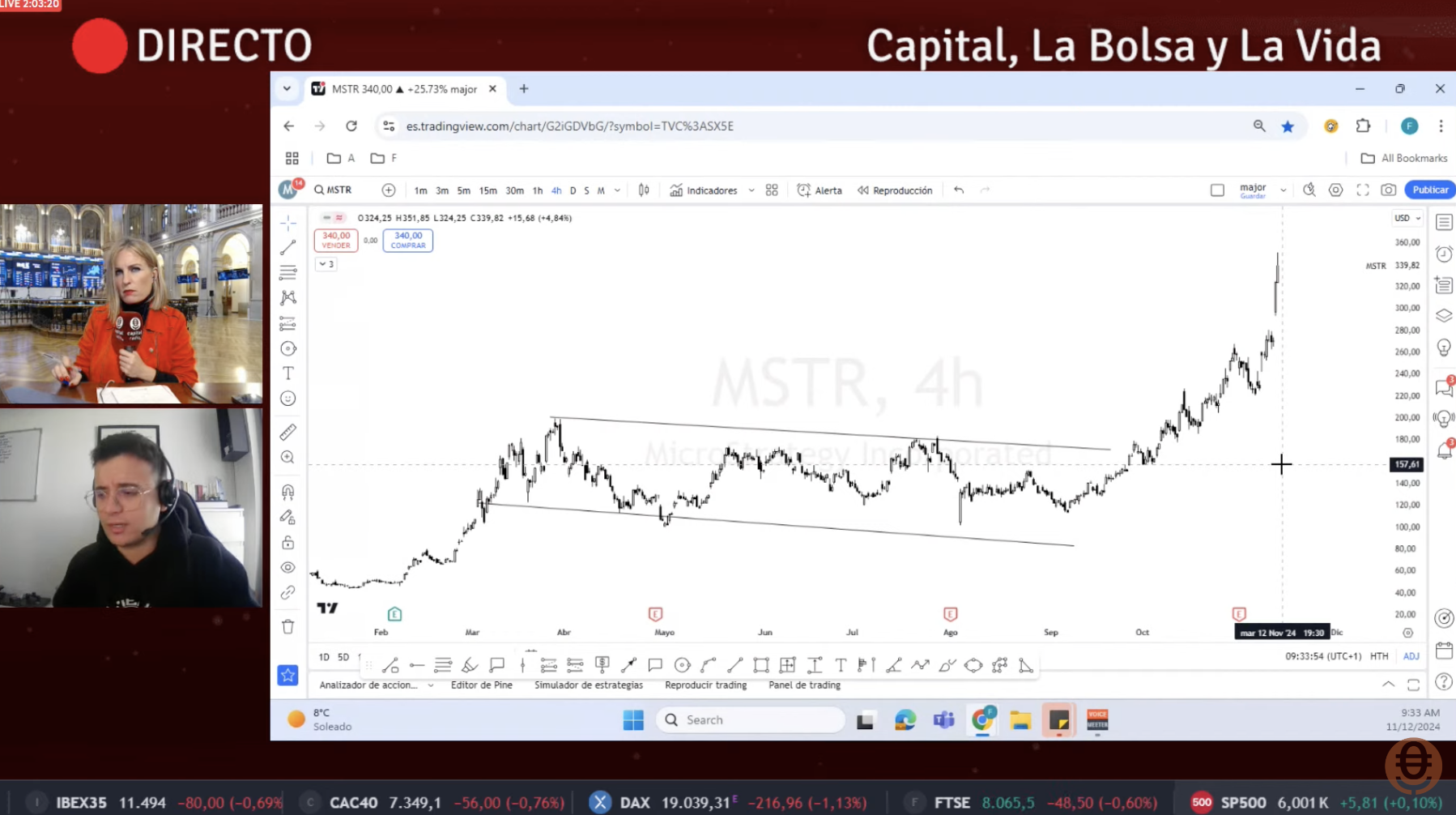Select the text annotation tool
This screenshot has height=815, width=1456.
click(x=288, y=373)
